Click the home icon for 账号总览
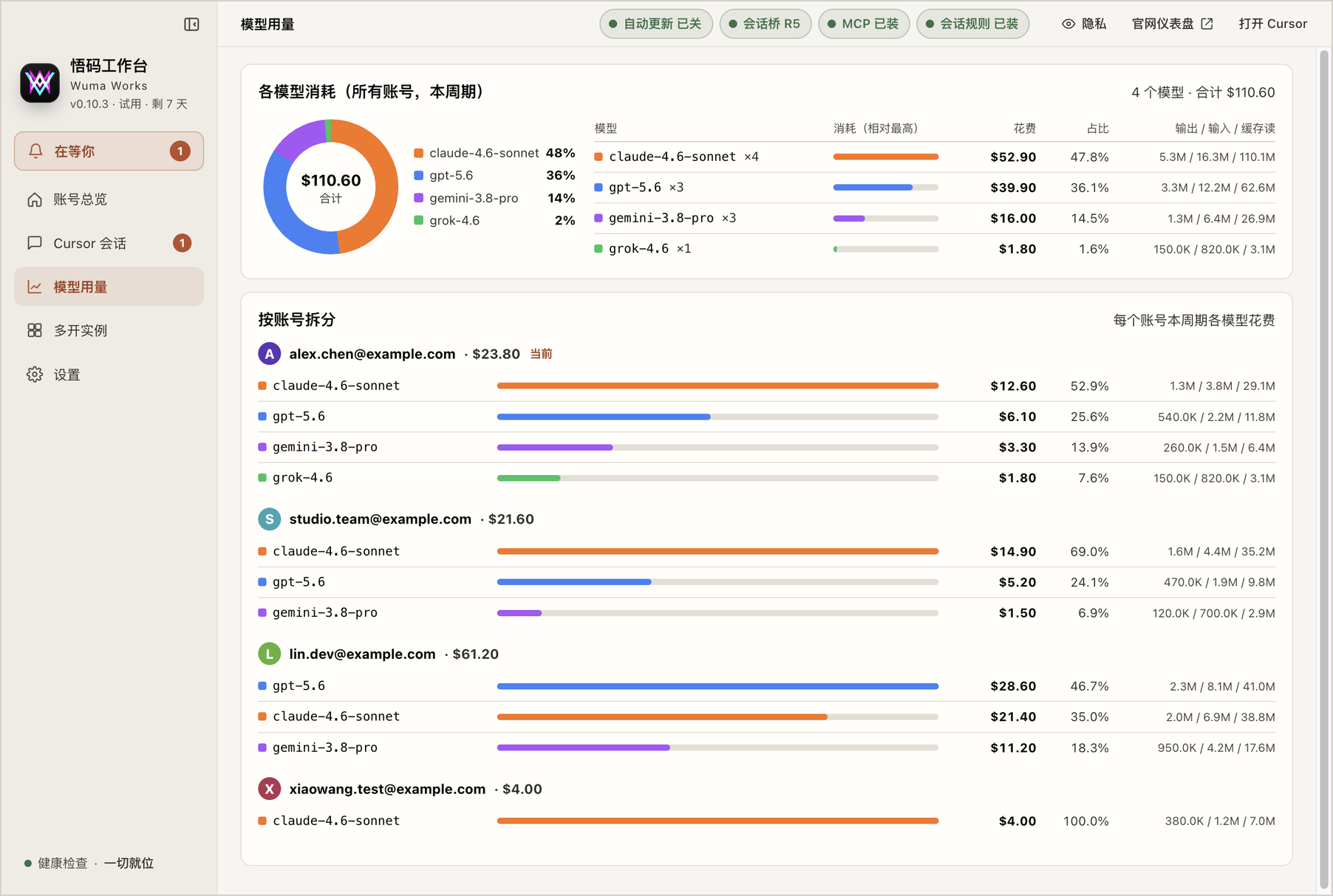This screenshot has width=1333, height=896. tap(35, 199)
